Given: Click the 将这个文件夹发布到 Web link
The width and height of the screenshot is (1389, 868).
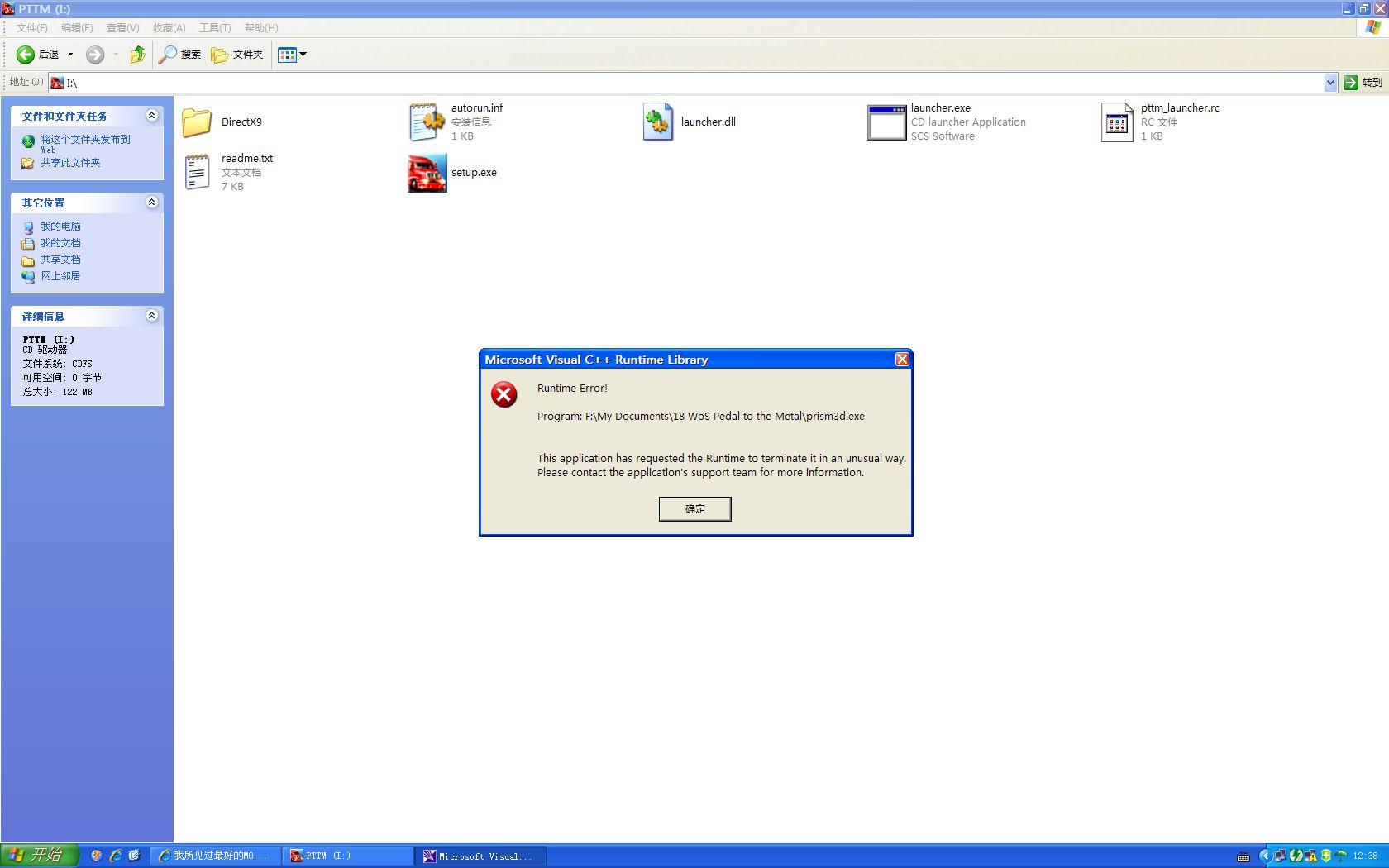Looking at the screenshot, I should [85, 144].
